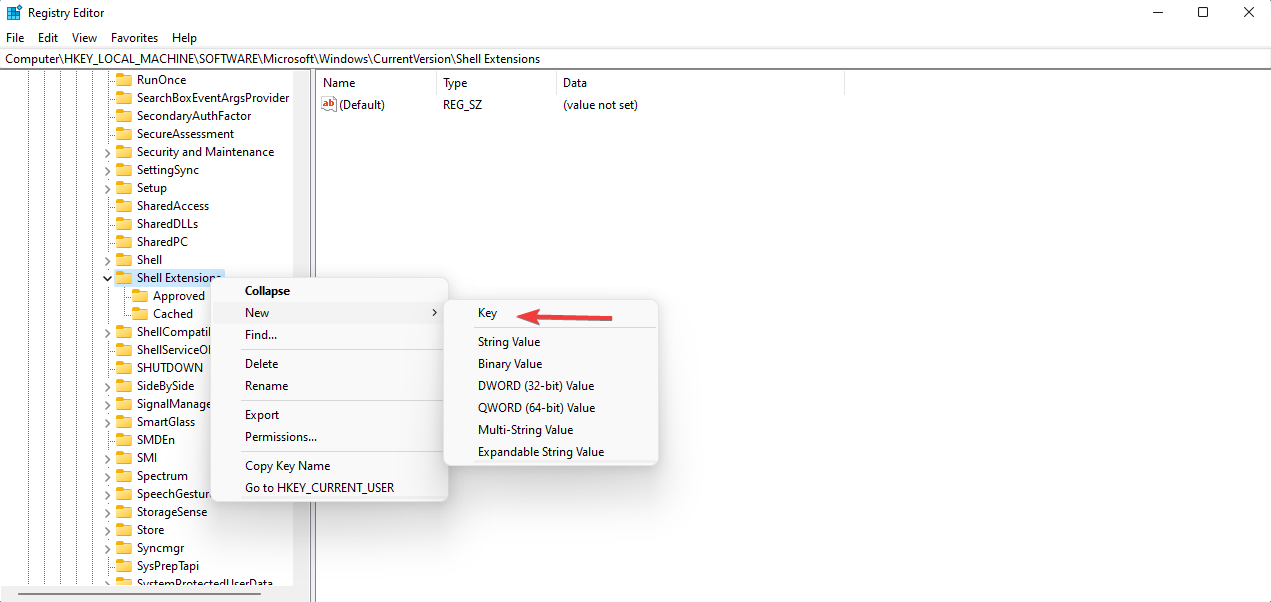Viewport: 1271px width, 602px height.
Task: Click the Registry Editor app icon in title bar
Action: tap(14, 13)
